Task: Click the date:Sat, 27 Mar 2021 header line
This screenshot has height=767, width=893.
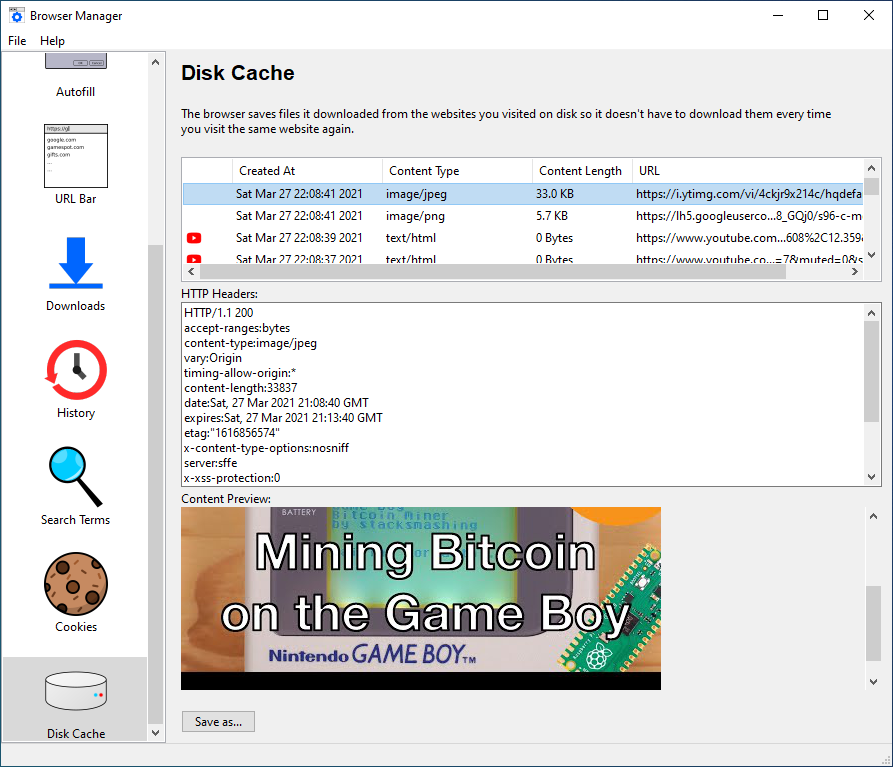Action: click(x=276, y=403)
